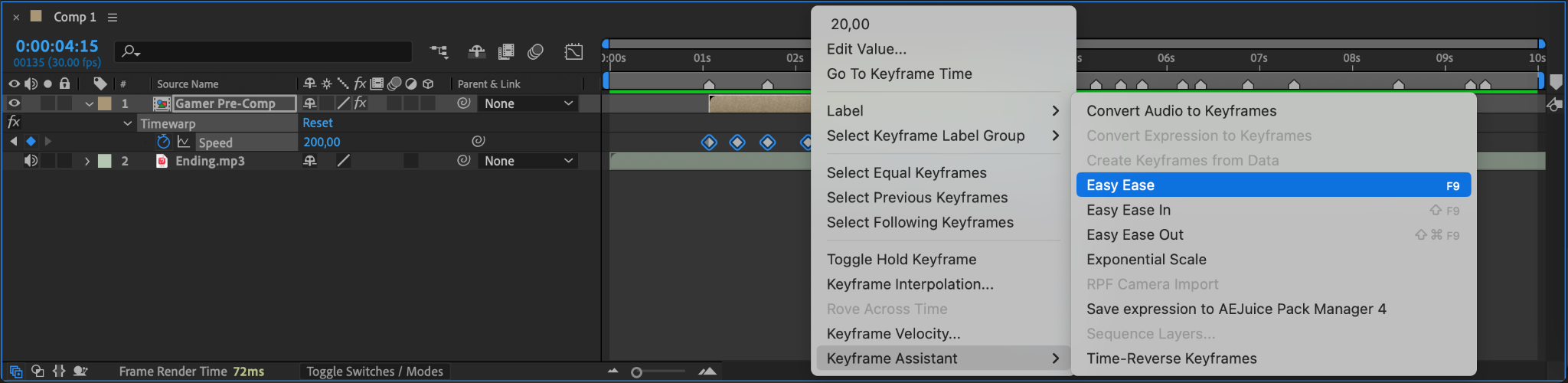Mute audio of Ending.mp3 layer

pos(31,161)
